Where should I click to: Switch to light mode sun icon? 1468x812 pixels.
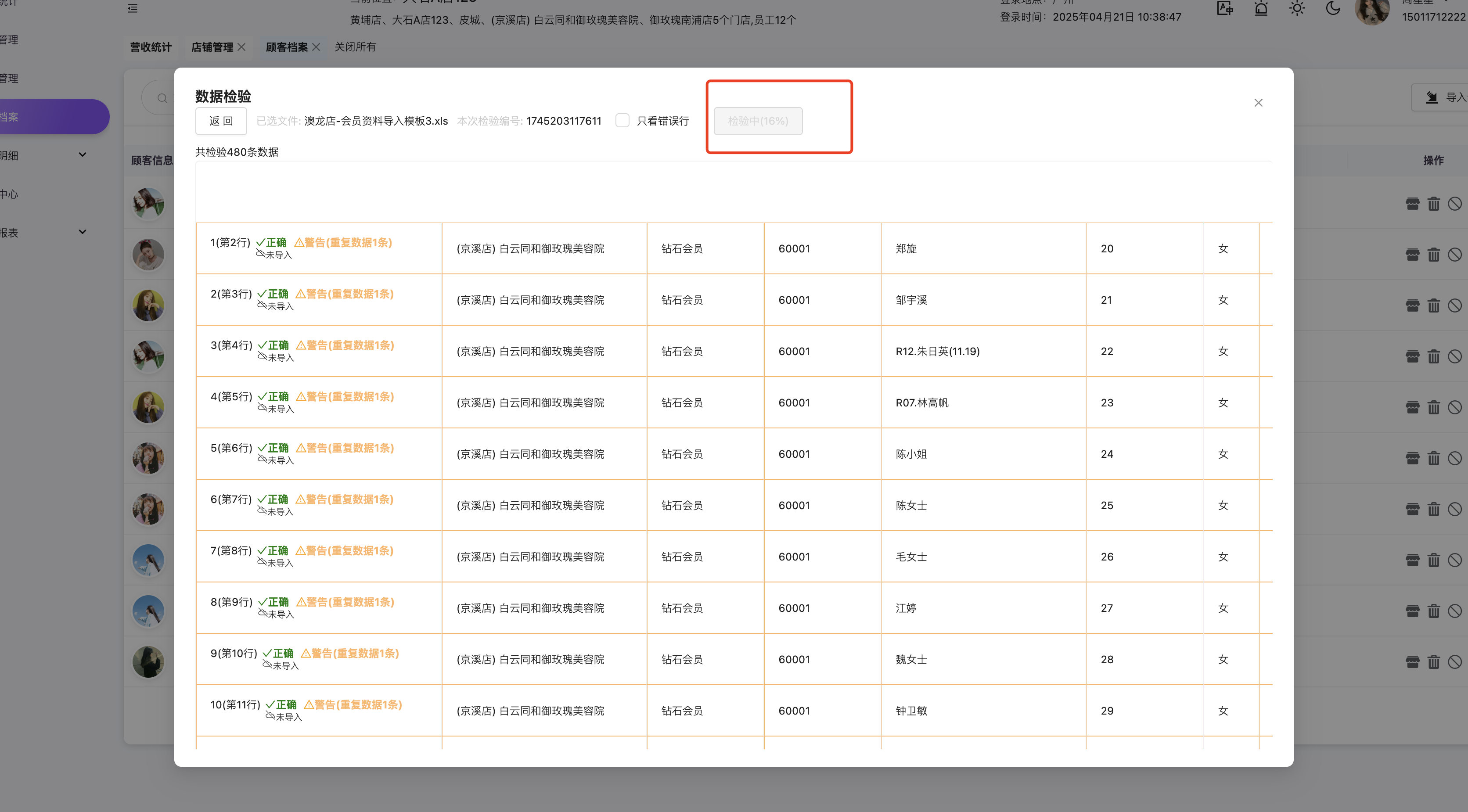[x=1297, y=8]
